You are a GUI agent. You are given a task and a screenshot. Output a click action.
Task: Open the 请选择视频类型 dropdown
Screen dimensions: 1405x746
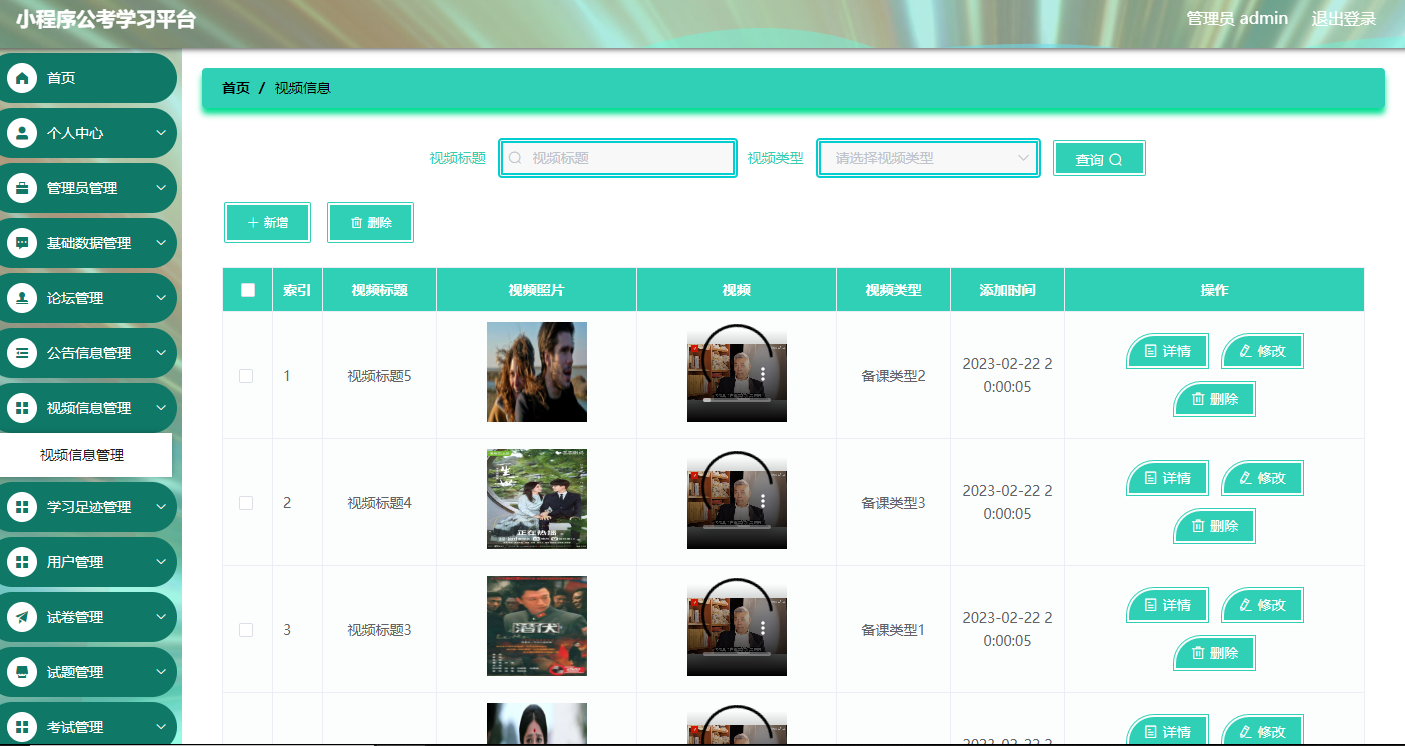pos(927,157)
